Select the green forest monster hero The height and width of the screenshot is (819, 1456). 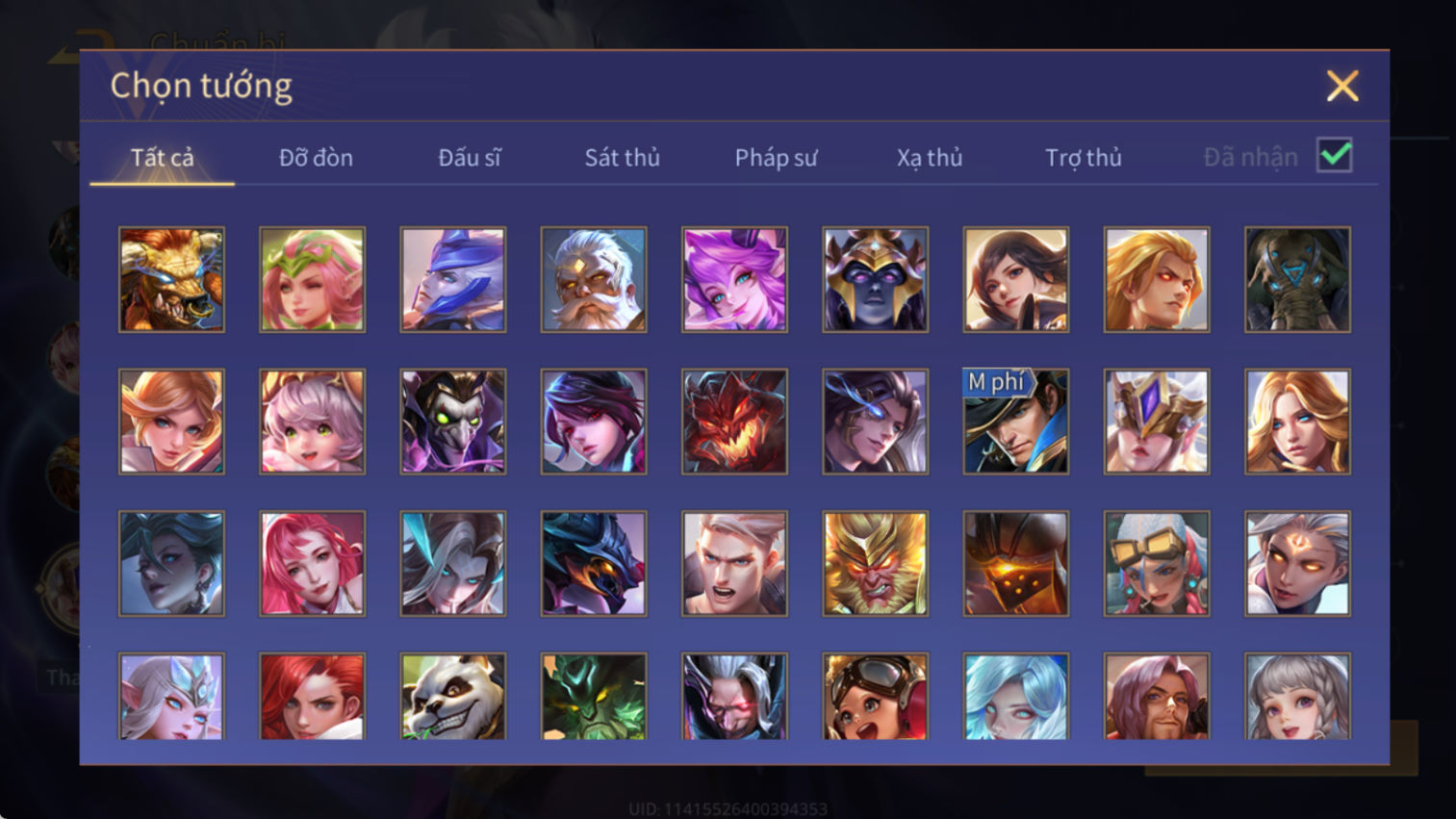(x=594, y=697)
